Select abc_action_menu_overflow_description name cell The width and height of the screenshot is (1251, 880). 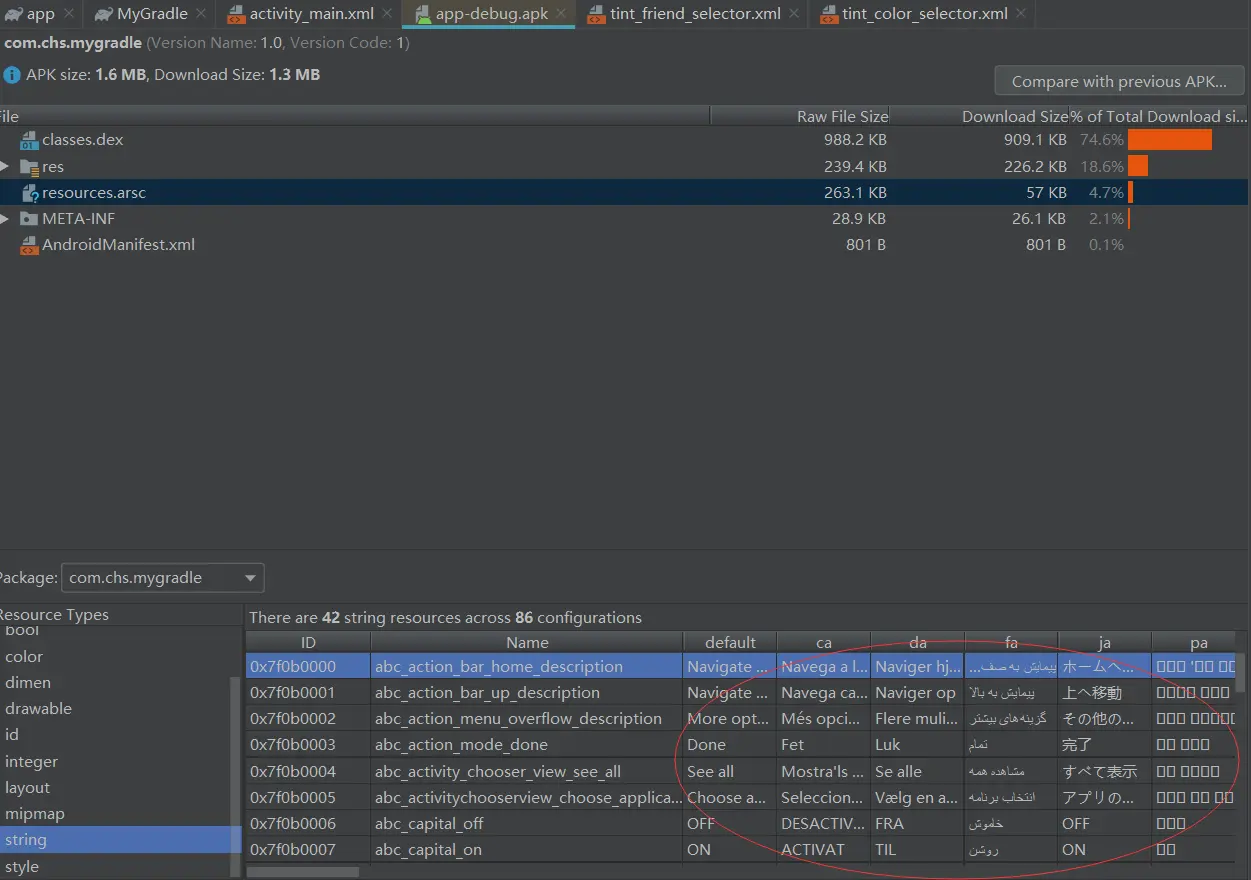pyautogui.click(x=527, y=718)
